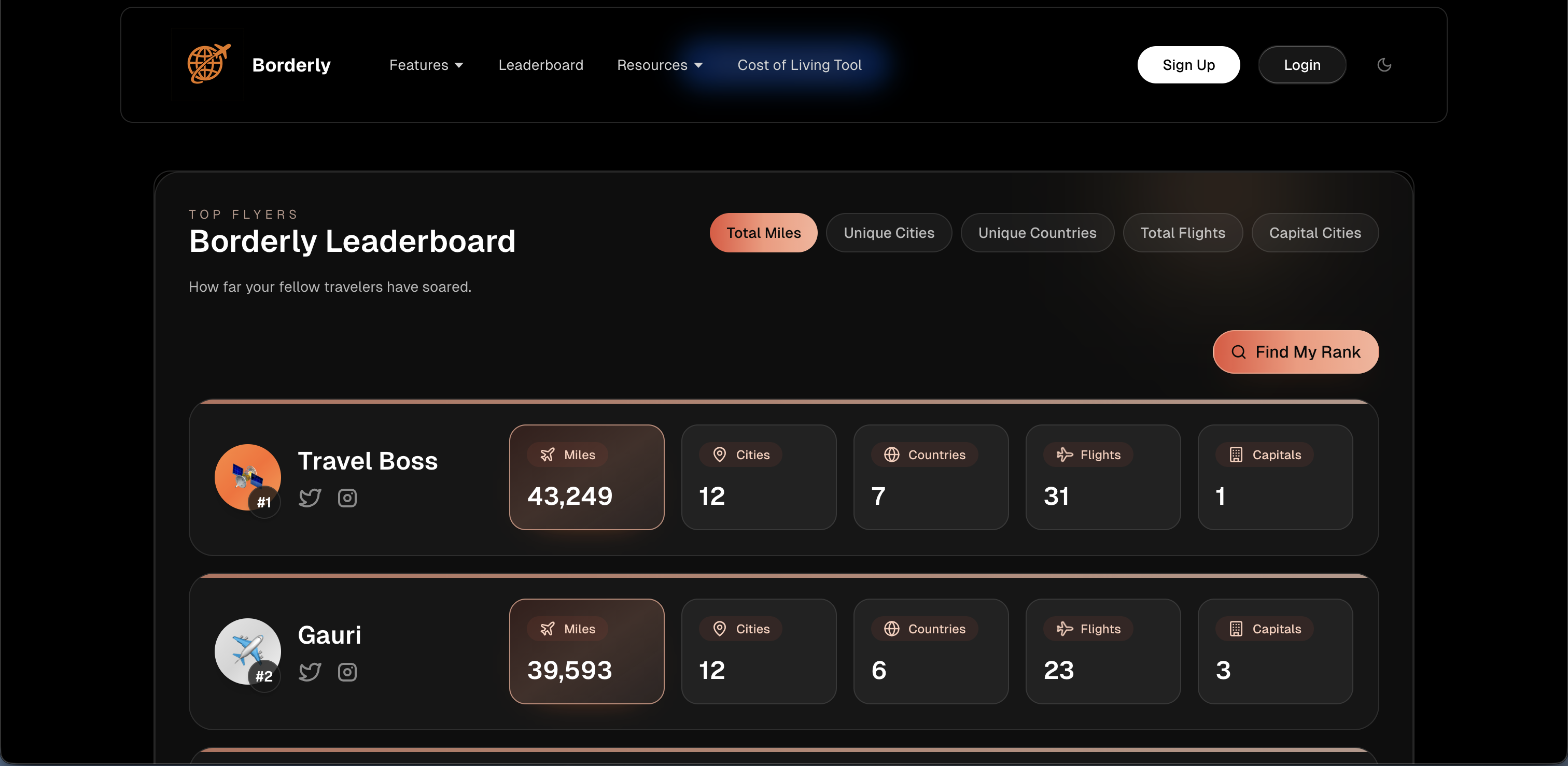Open the Cost of Living Tool link

[x=799, y=64]
